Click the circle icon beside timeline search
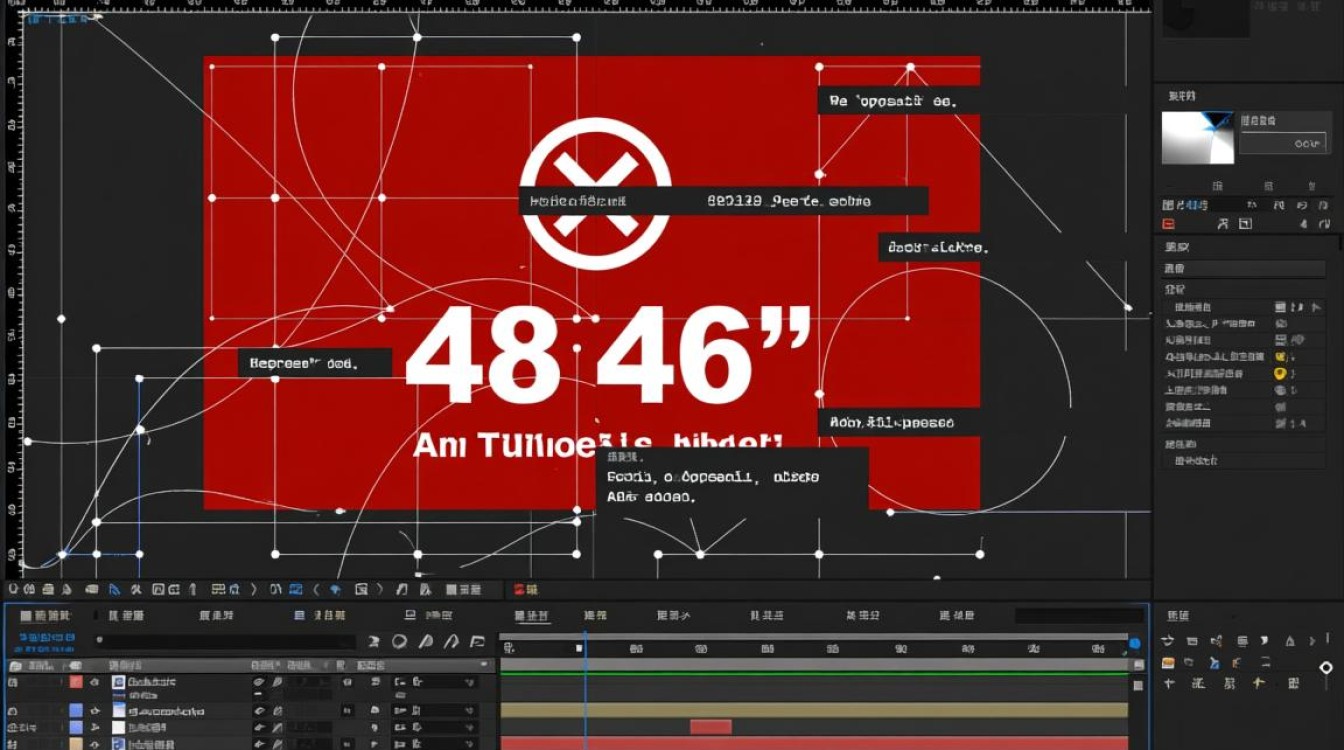Viewport: 1344px width, 750px height. point(399,642)
